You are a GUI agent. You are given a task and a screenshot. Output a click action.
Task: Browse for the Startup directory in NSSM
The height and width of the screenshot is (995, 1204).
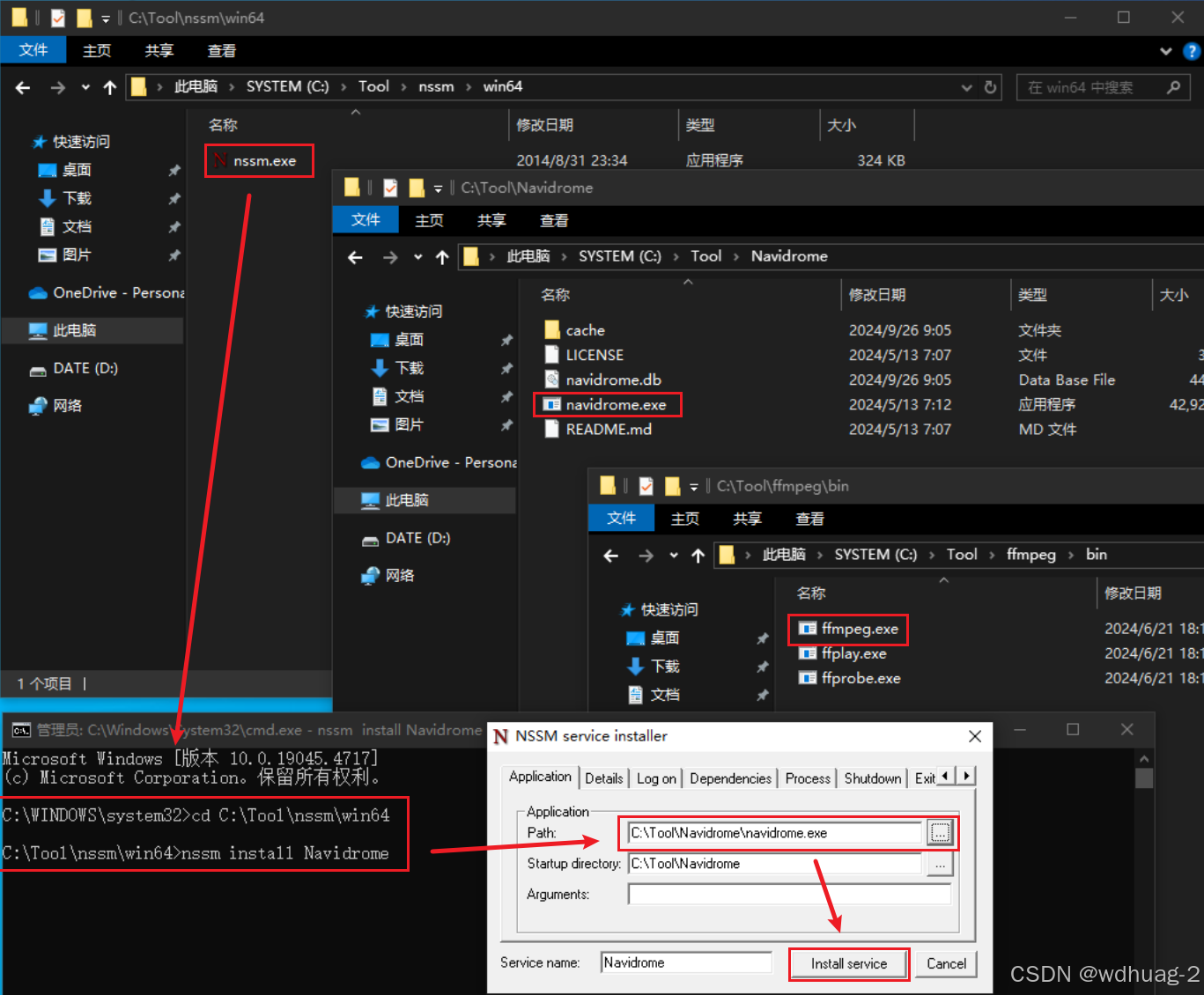(x=940, y=865)
